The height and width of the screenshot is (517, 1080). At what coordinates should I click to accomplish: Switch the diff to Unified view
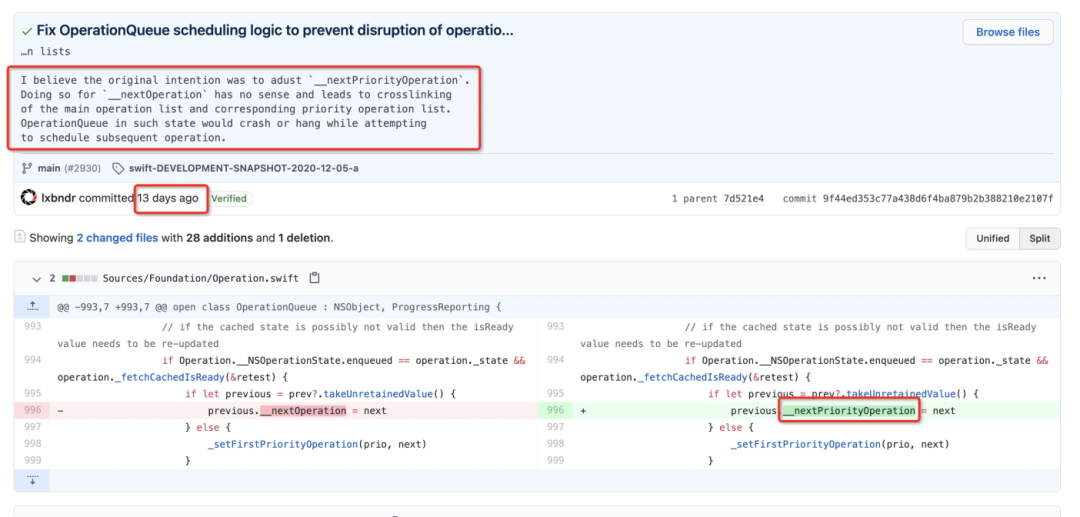click(x=992, y=238)
